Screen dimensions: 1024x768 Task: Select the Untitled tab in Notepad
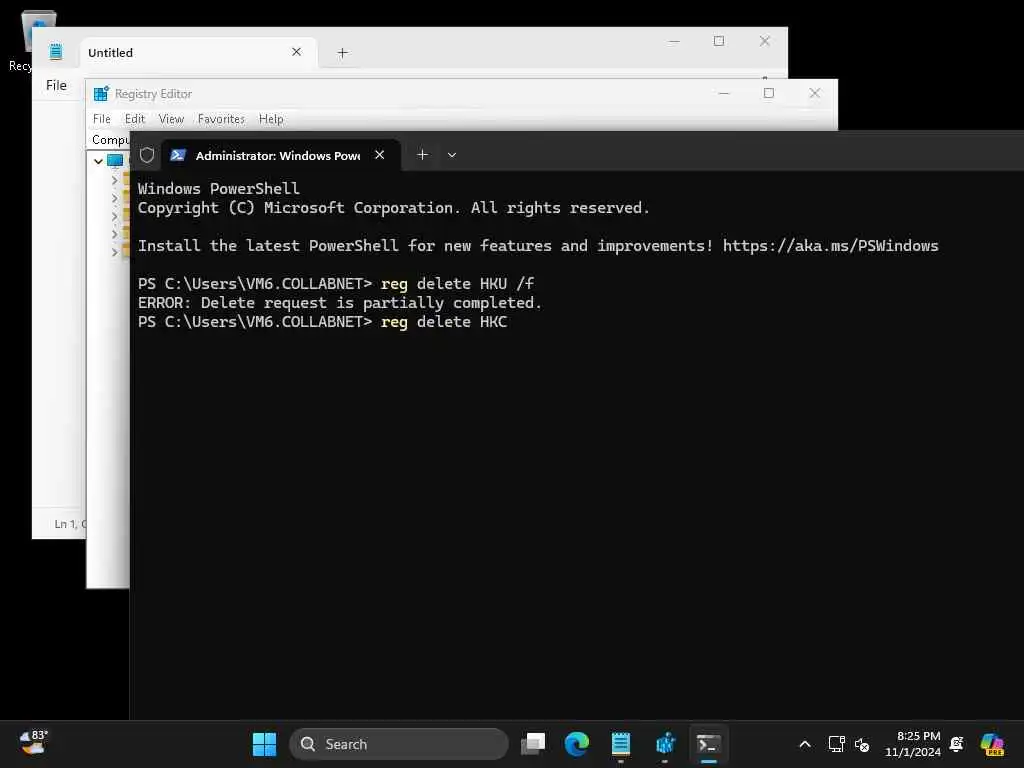[x=198, y=52]
